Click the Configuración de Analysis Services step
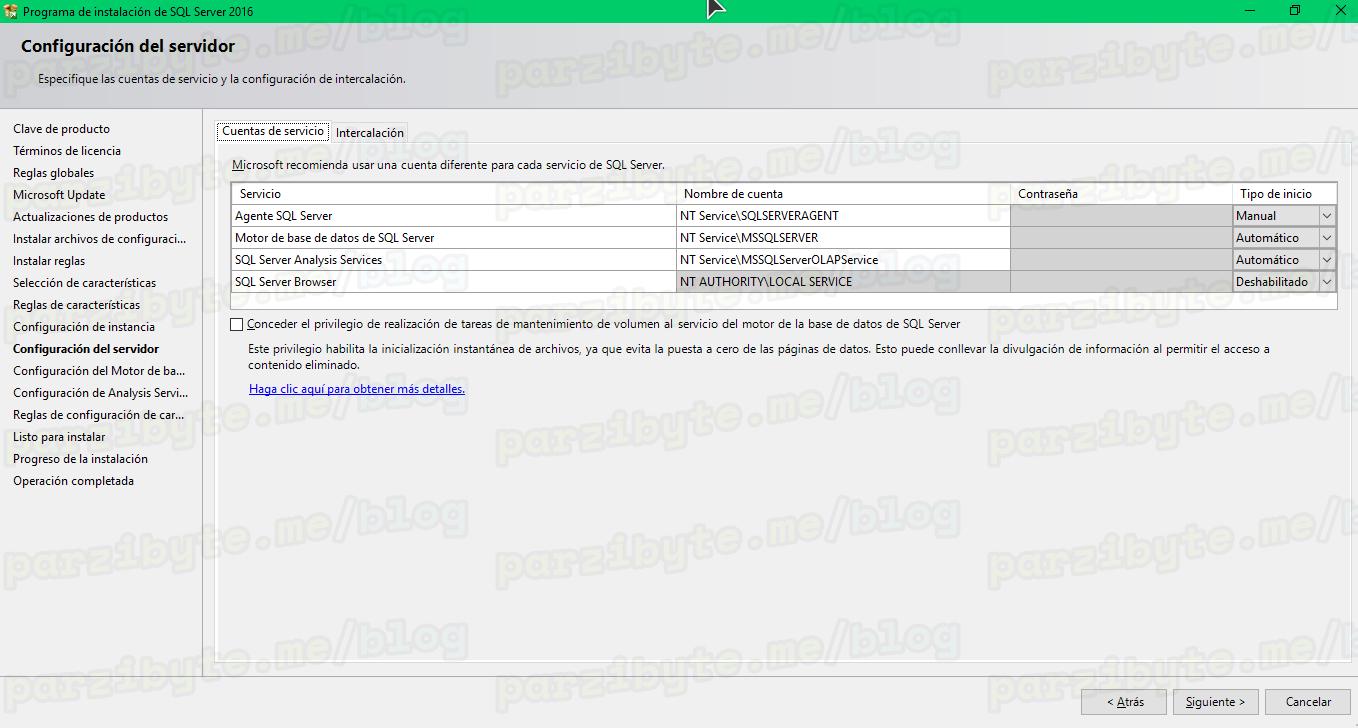This screenshot has width=1358, height=728. [100, 393]
